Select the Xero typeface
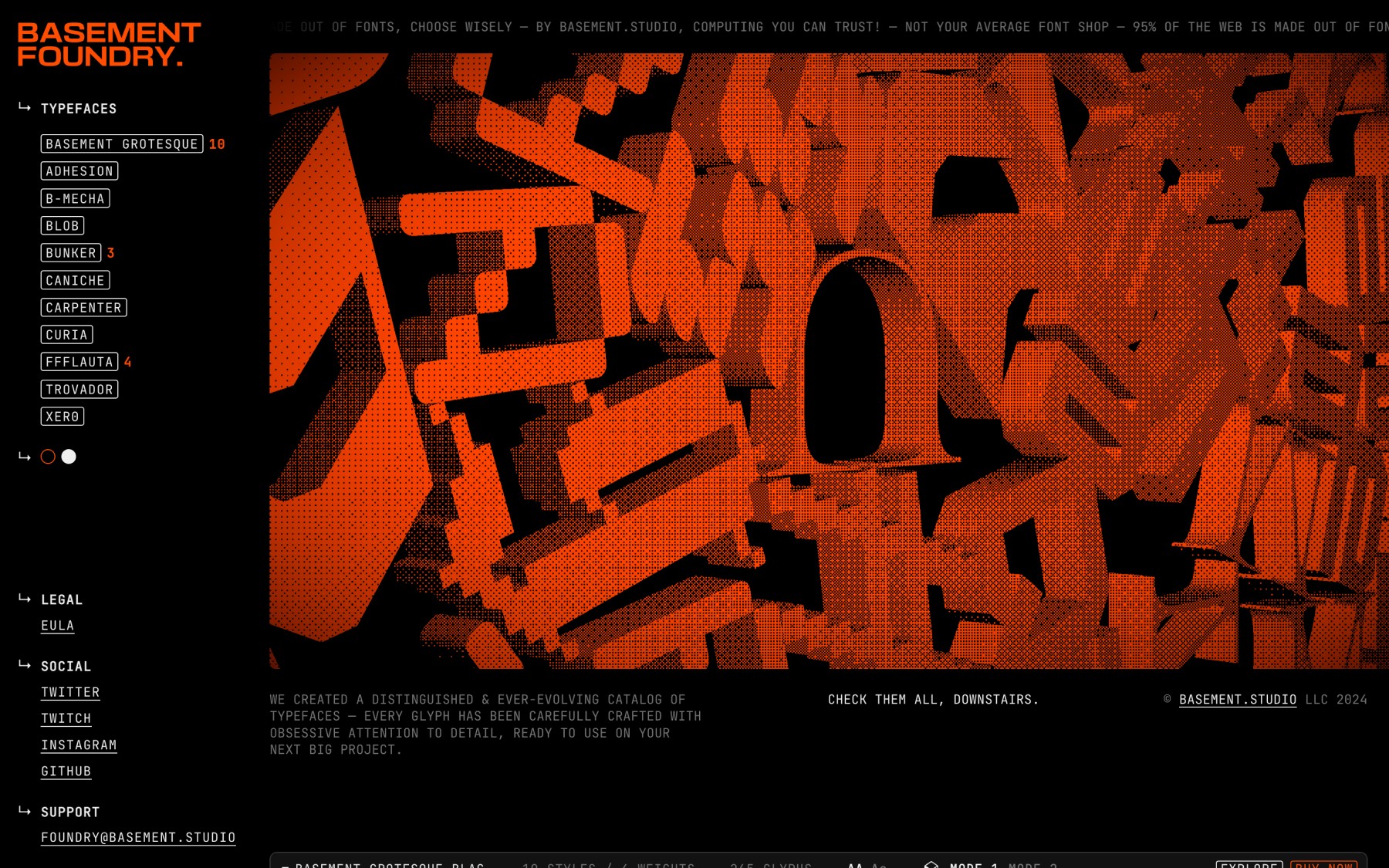Viewport: 1389px width, 868px height. click(x=63, y=417)
